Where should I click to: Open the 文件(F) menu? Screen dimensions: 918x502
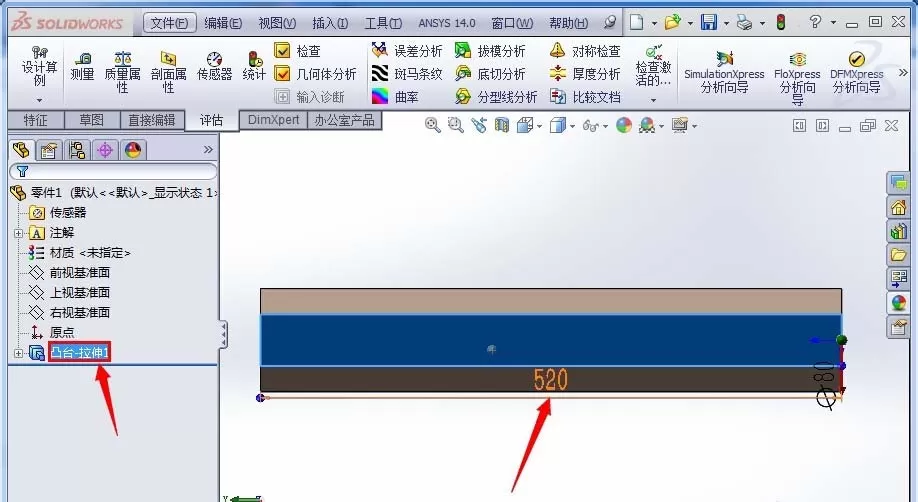169,23
